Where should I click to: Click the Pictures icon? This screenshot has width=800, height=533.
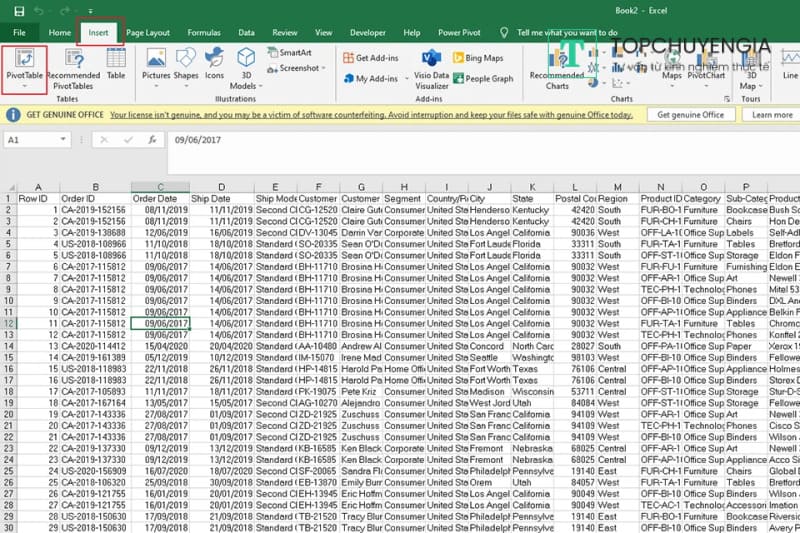[156, 62]
